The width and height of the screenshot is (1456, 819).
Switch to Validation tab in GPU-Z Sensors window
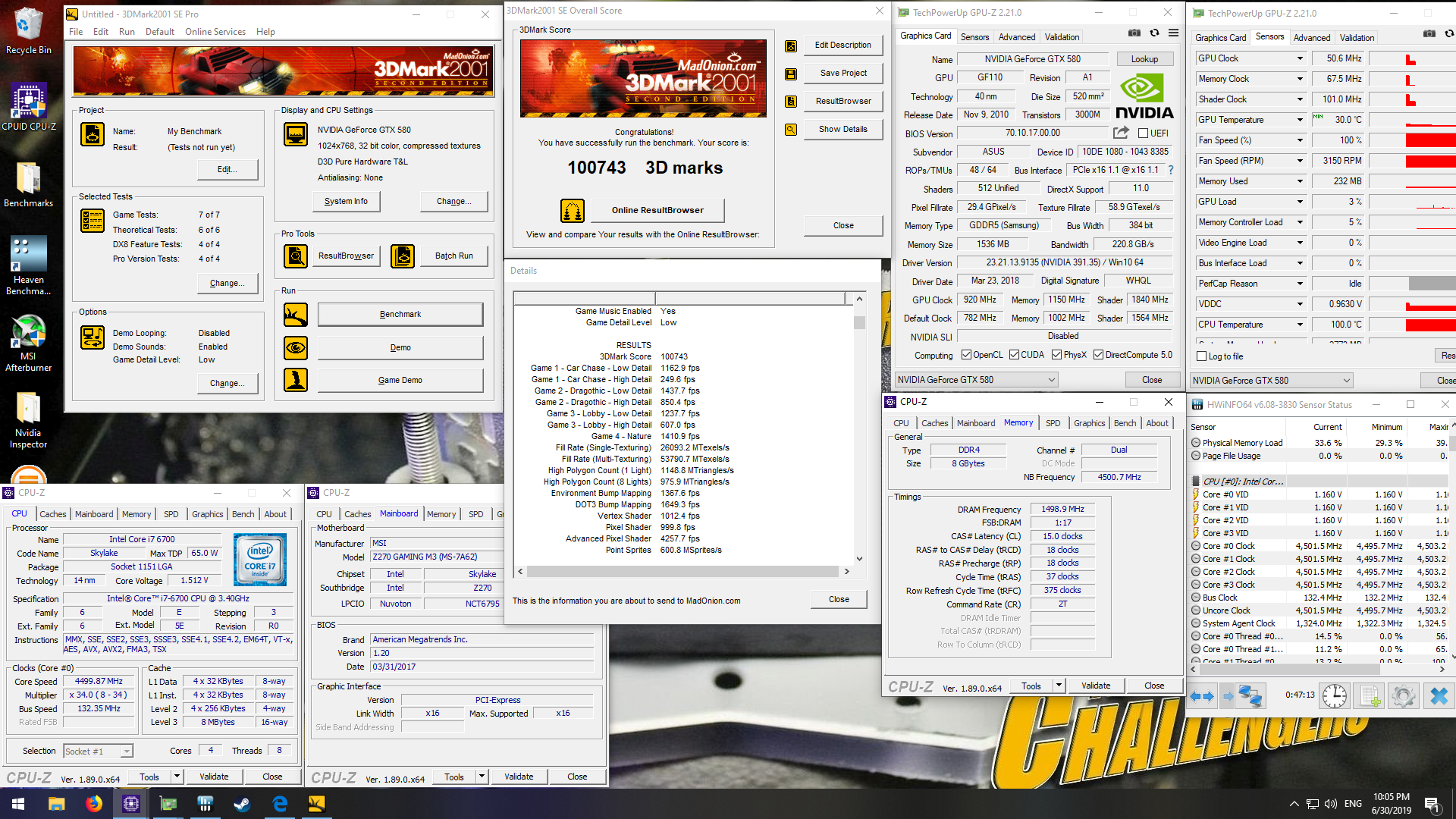[x=1357, y=38]
